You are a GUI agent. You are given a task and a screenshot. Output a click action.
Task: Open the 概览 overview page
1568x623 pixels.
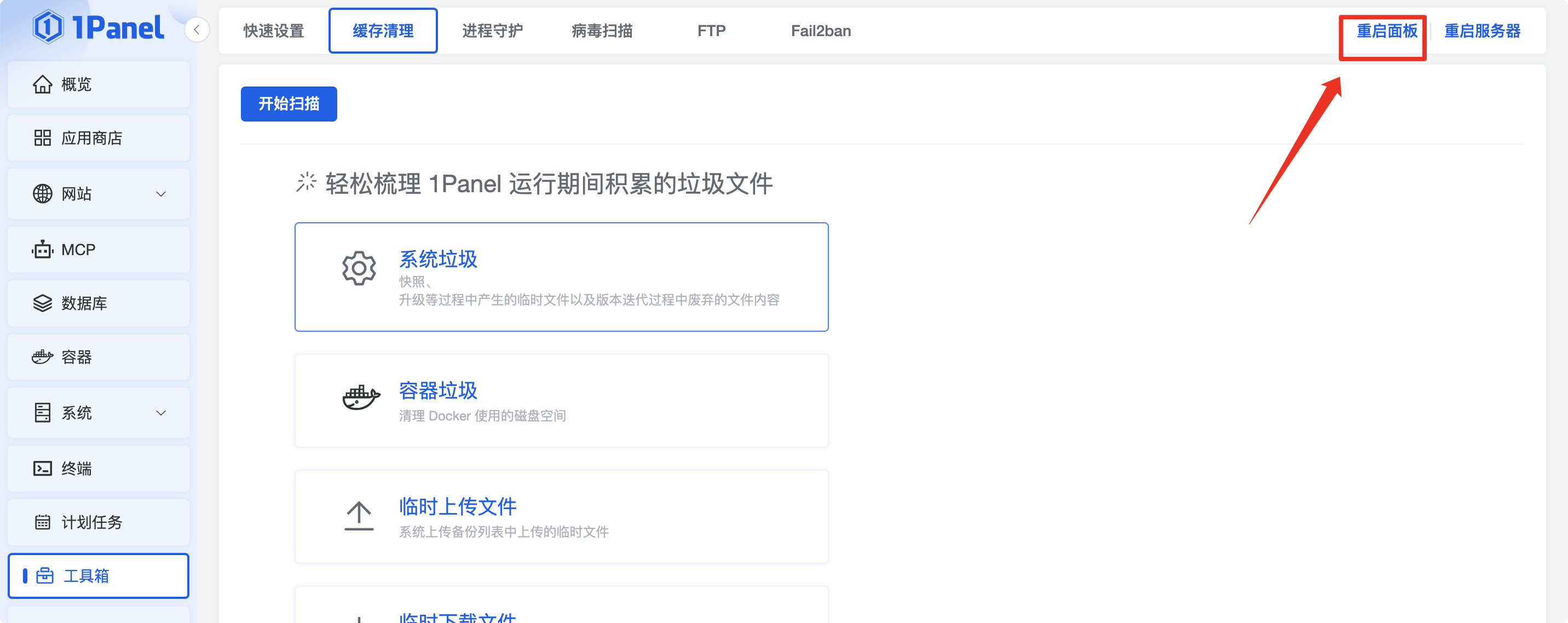coord(98,84)
